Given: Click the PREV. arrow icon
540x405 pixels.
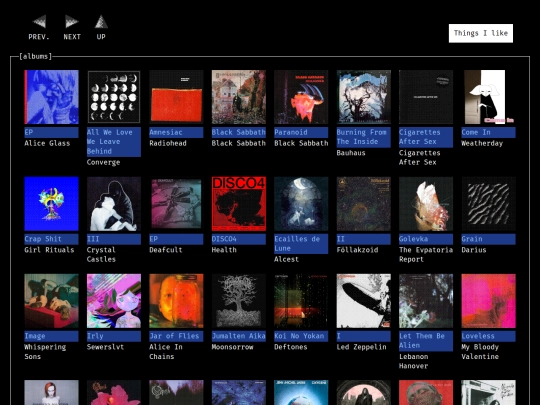Looking at the screenshot, I should [x=39, y=21].
